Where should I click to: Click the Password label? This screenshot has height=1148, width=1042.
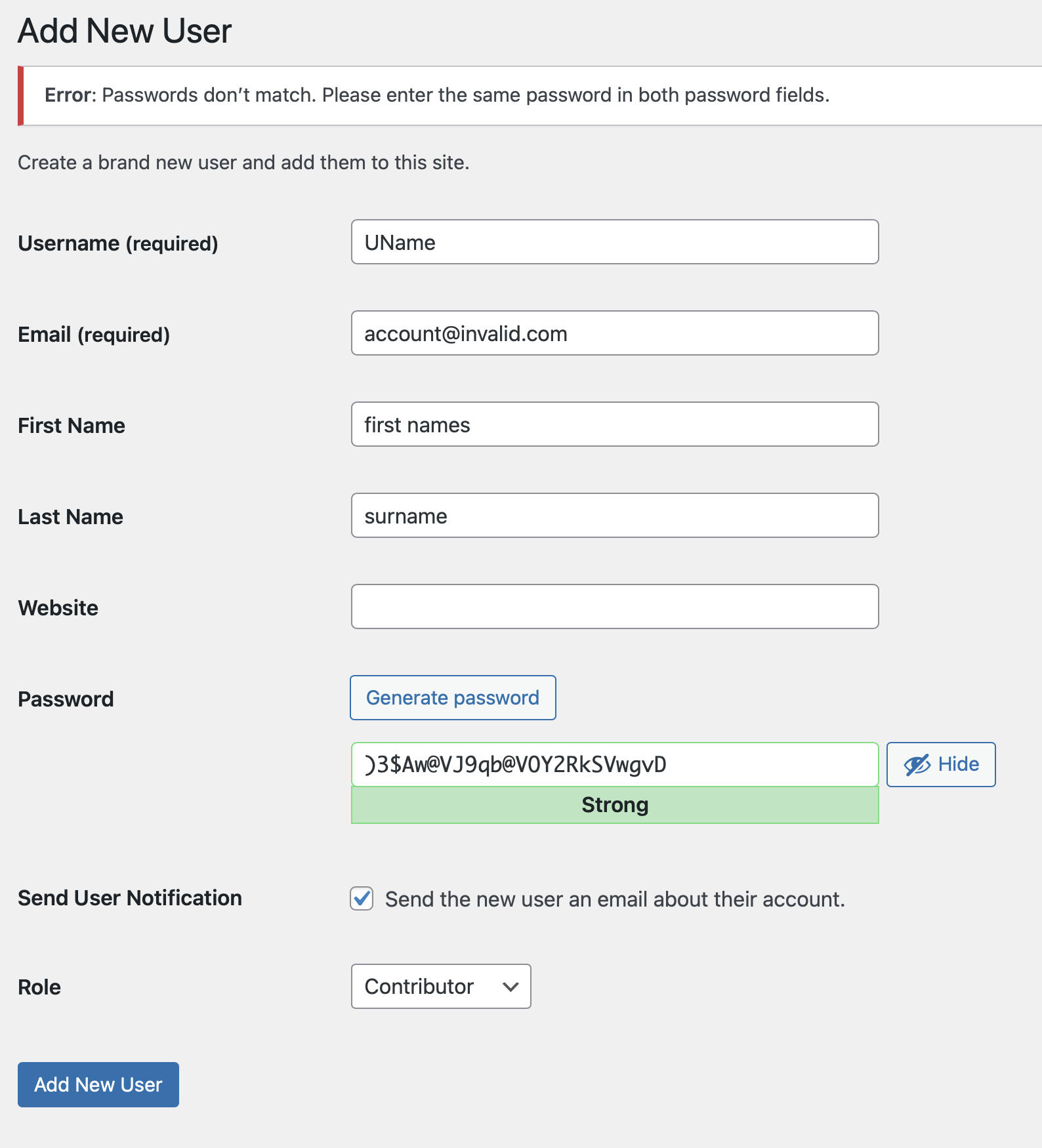coord(66,699)
